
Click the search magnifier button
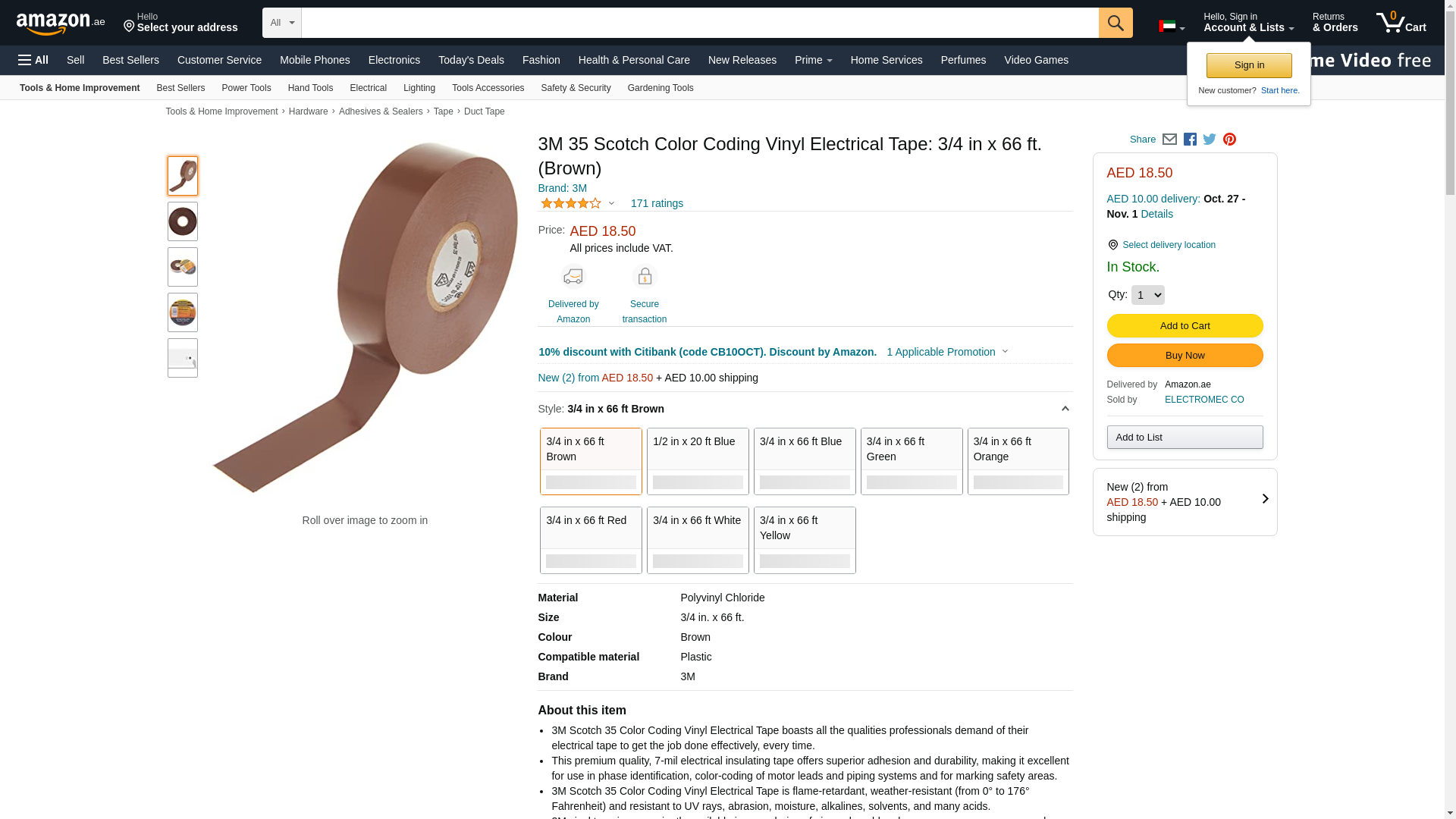click(x=1115, y=23)
